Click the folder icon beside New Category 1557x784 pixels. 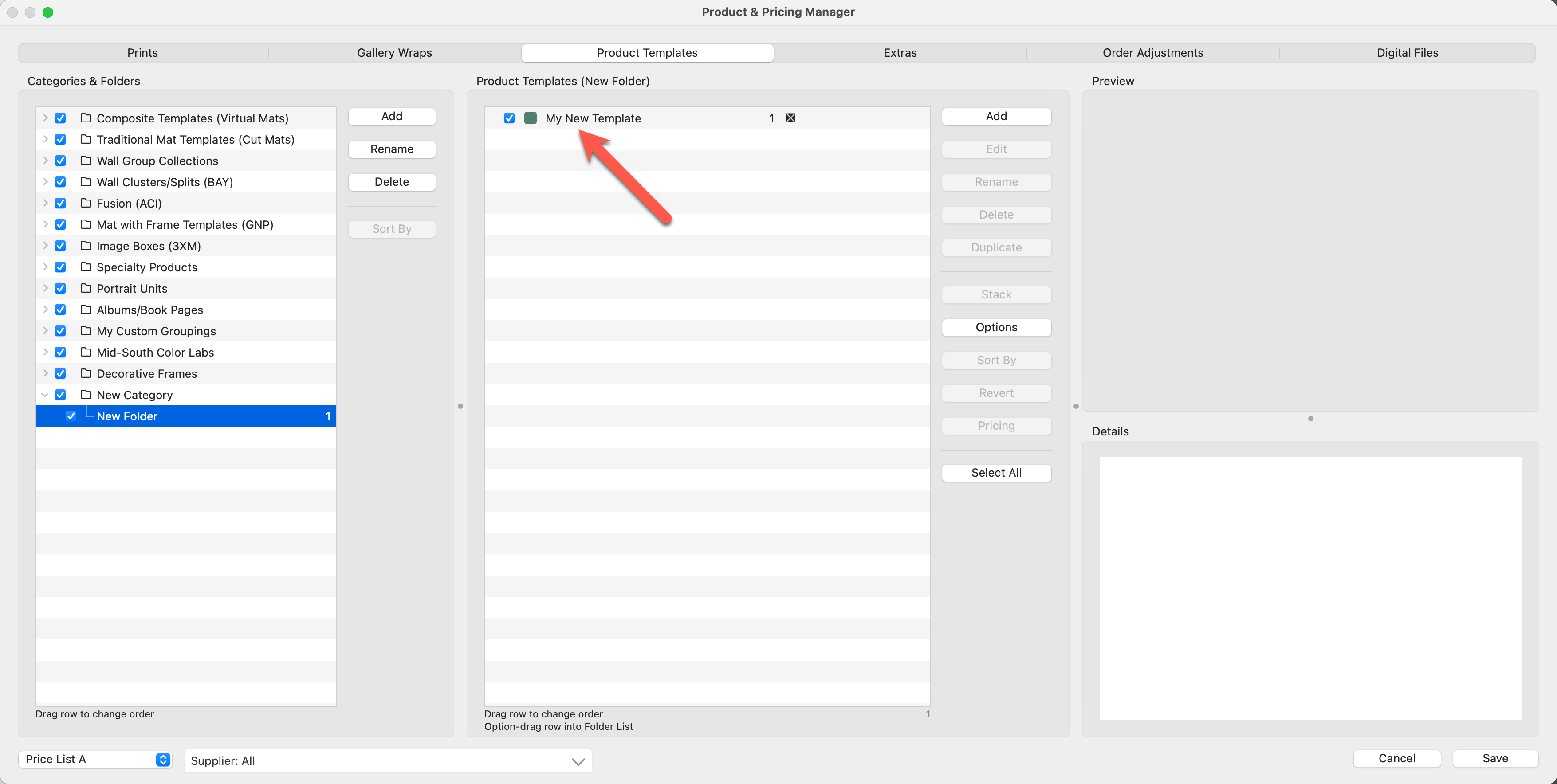pyautogui.click(x=86, y=394)
